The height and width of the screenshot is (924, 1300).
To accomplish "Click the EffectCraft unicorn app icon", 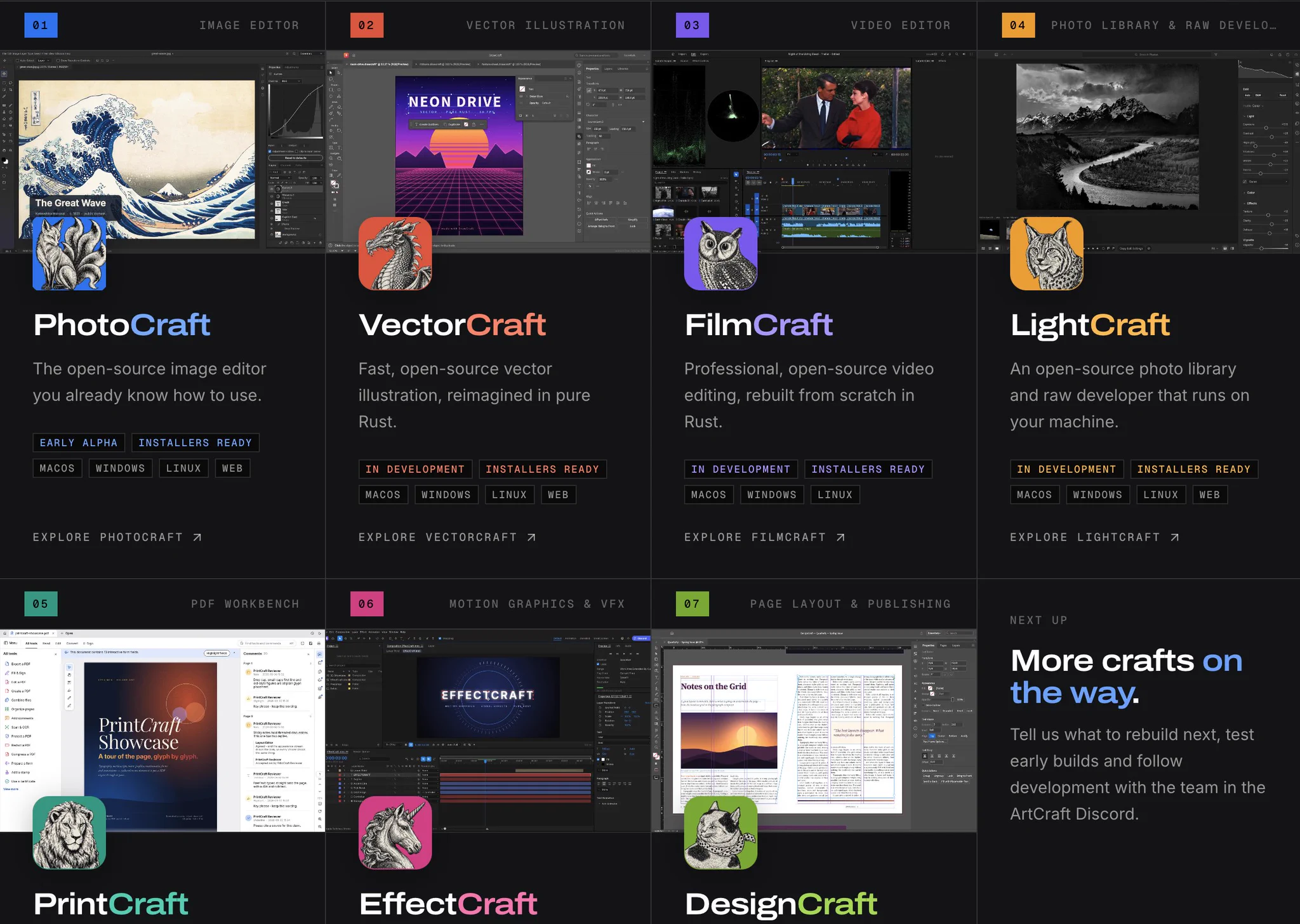I will tap(395, 833).
